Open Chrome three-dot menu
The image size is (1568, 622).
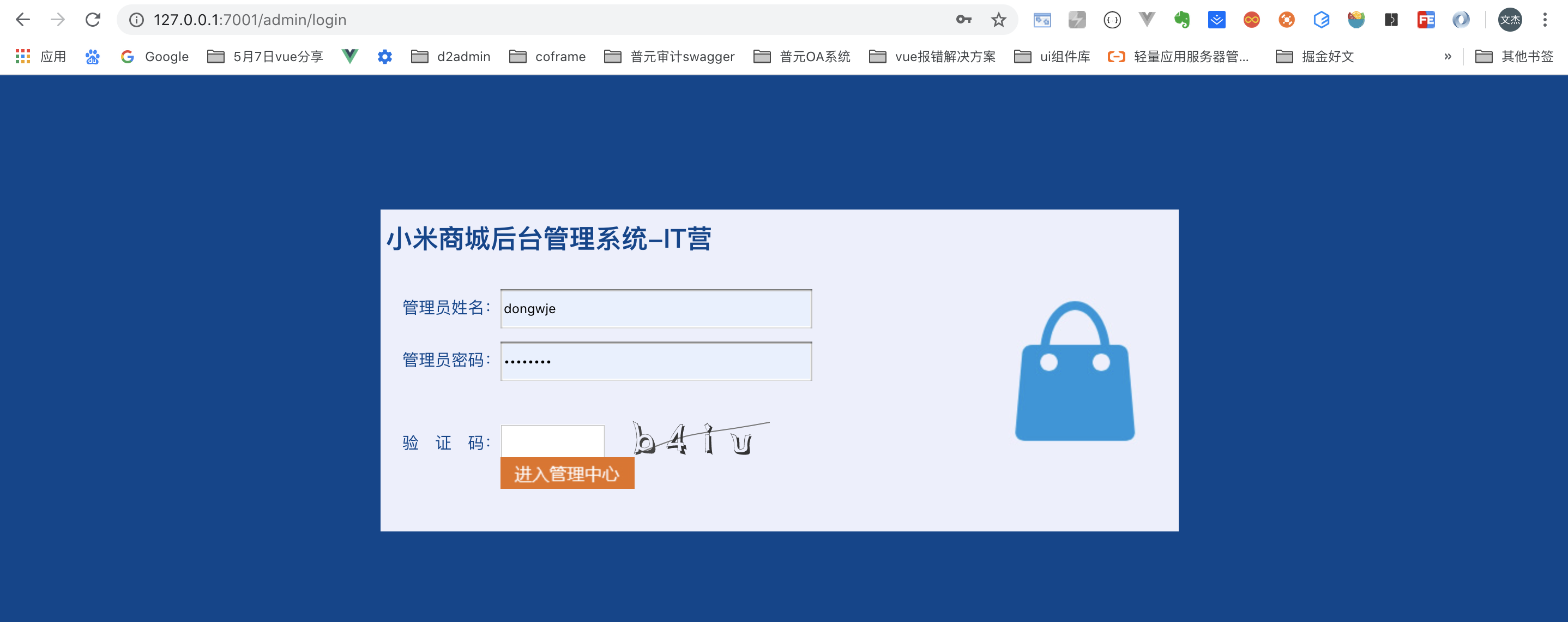pos(1544,20)
